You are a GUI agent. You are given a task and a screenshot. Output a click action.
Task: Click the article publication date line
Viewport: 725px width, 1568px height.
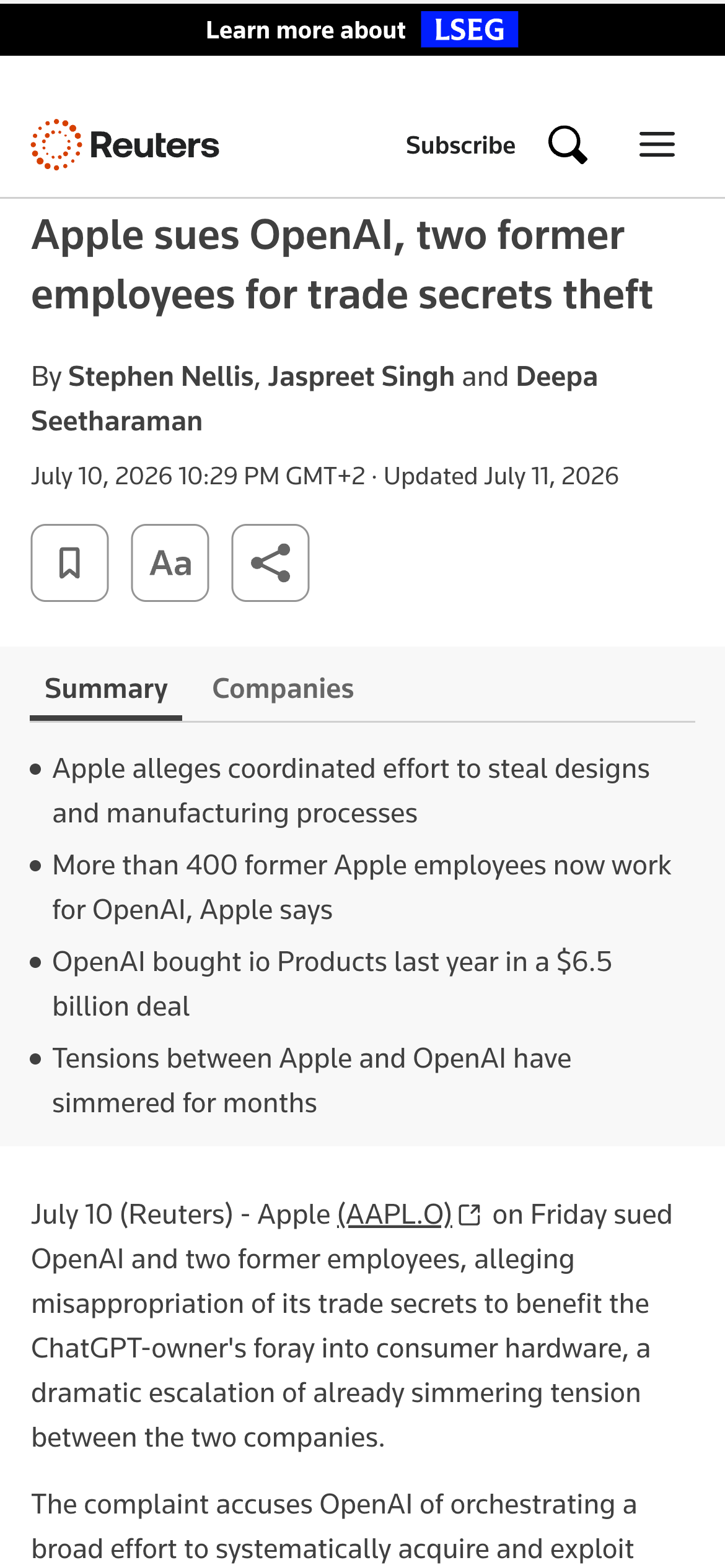325,476
